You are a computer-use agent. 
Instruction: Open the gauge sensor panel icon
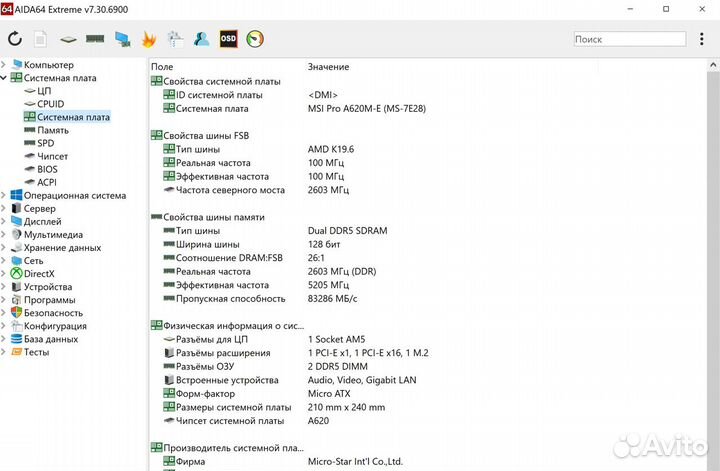tap(255, 39)
